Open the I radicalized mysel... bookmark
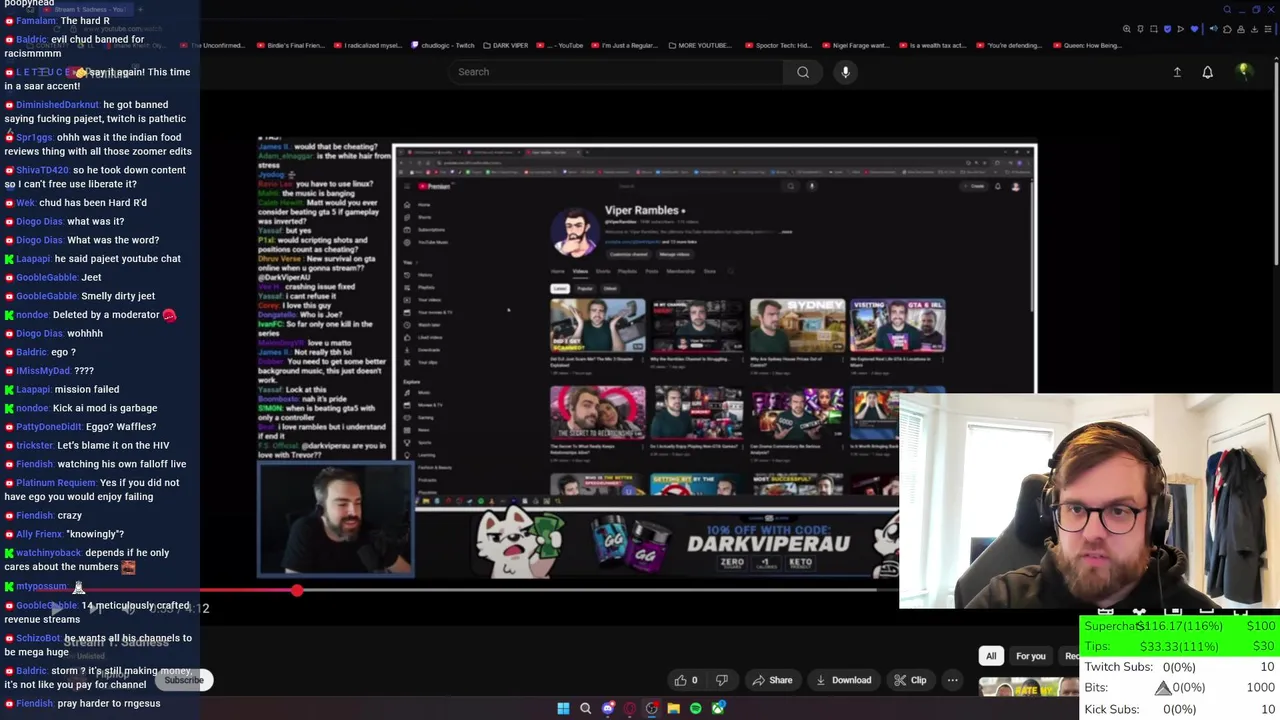The width and height of the screenshot is (1280, 720). (368, 45)
